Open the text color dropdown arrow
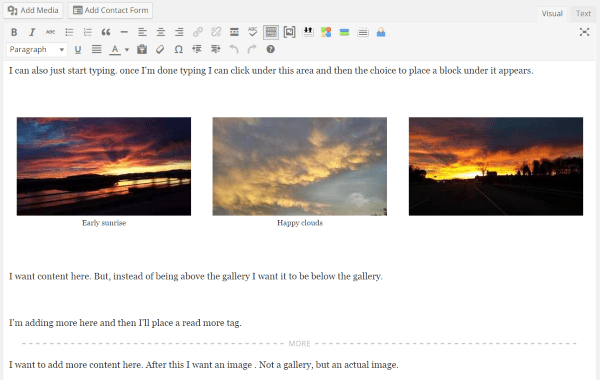Viewport: 600px width, 380px height. click(127, 50)
